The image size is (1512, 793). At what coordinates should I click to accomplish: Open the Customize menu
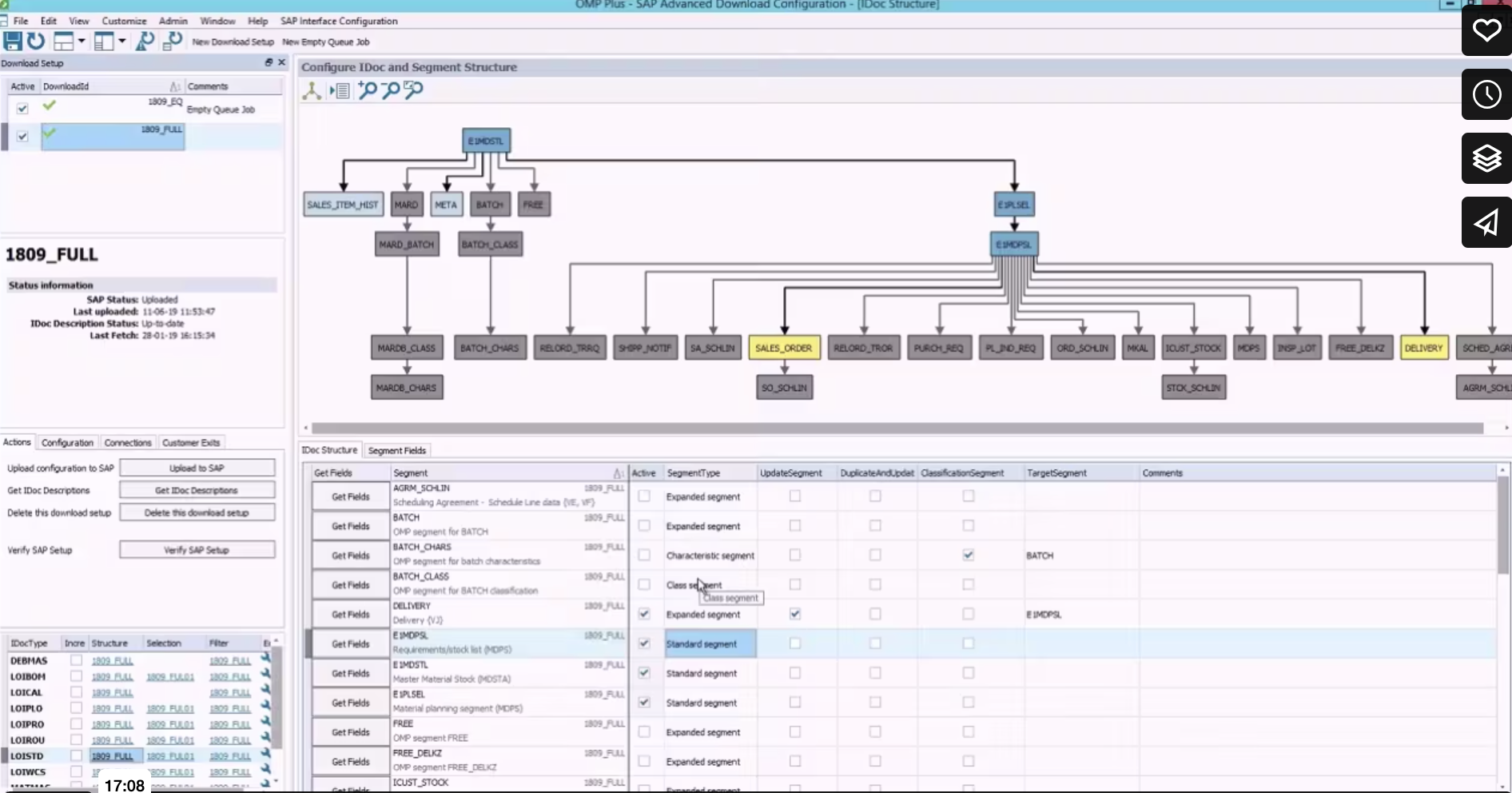click(124, 21)
